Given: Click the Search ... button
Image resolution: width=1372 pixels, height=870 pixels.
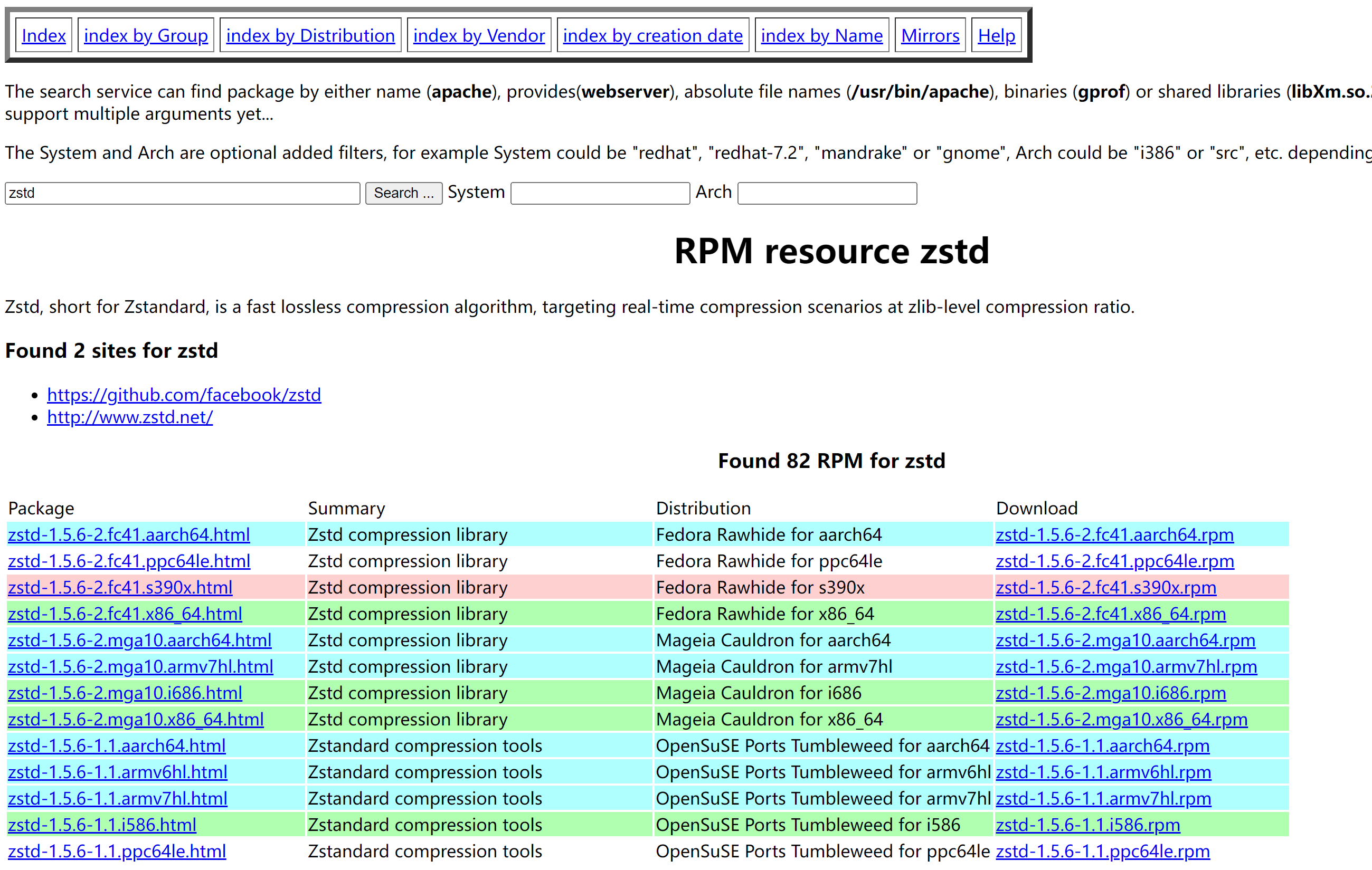Looking at the screenshot, I should coord(404,193).
